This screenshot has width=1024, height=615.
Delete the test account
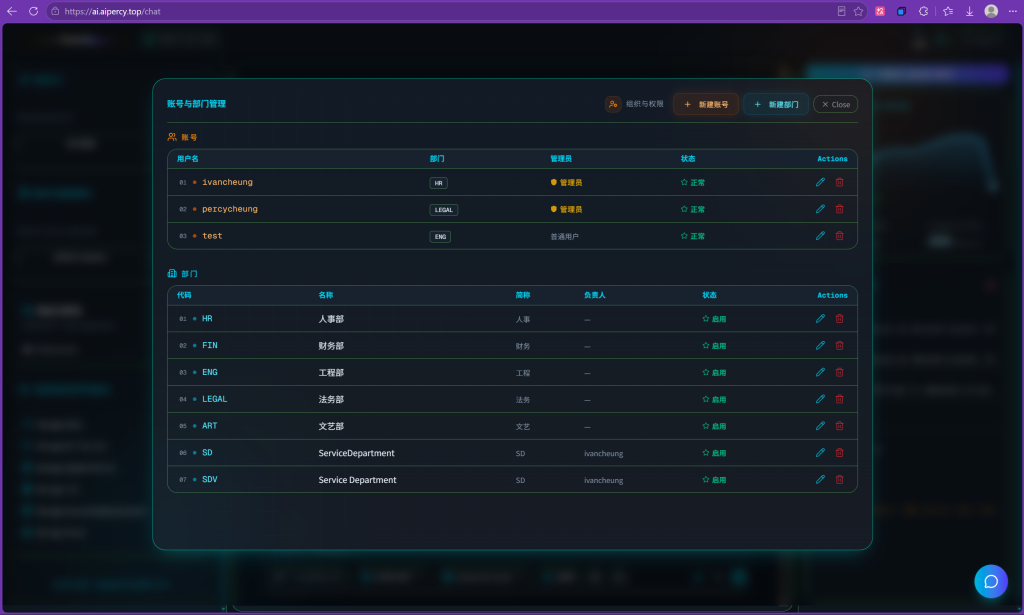[840, 236]
